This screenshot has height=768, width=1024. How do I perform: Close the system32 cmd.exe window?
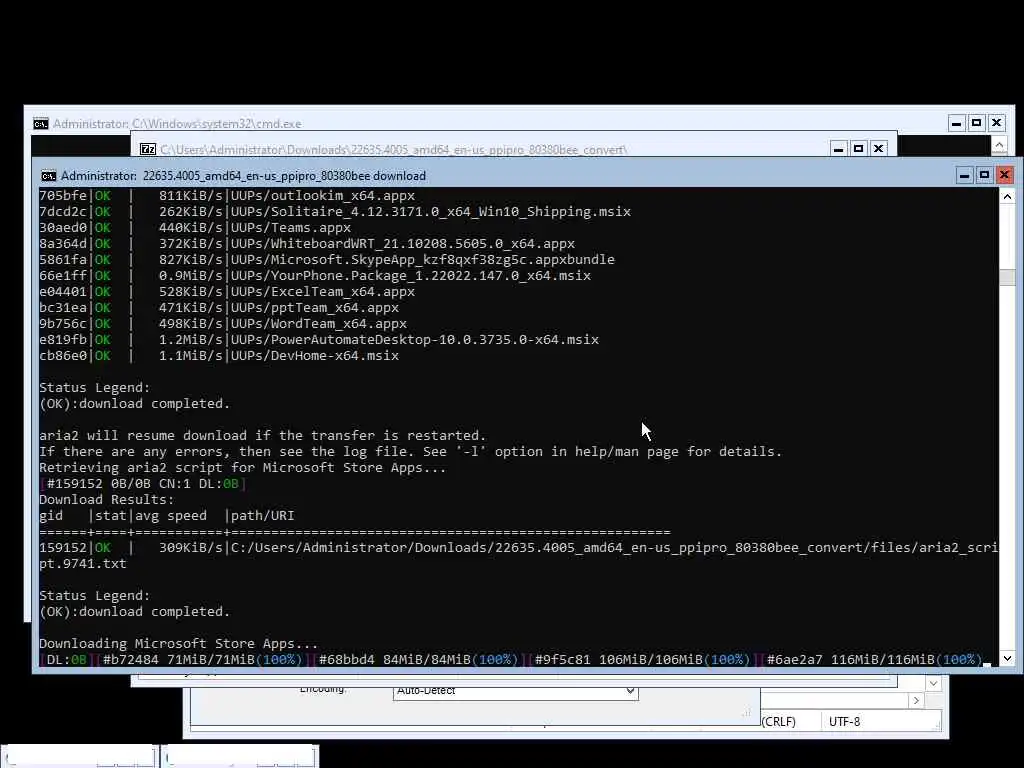997,123
